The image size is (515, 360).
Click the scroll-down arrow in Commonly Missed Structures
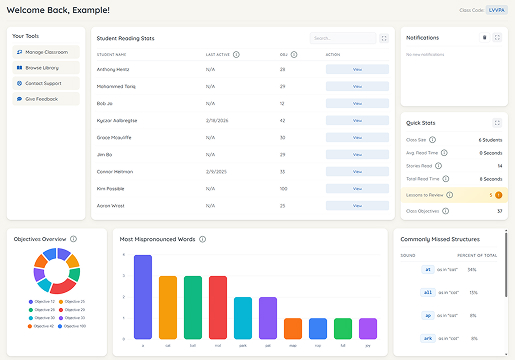pos(506,354)
